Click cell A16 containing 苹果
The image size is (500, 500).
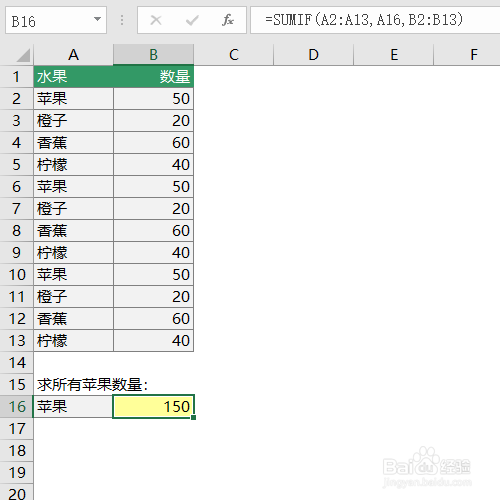point(73,407)
